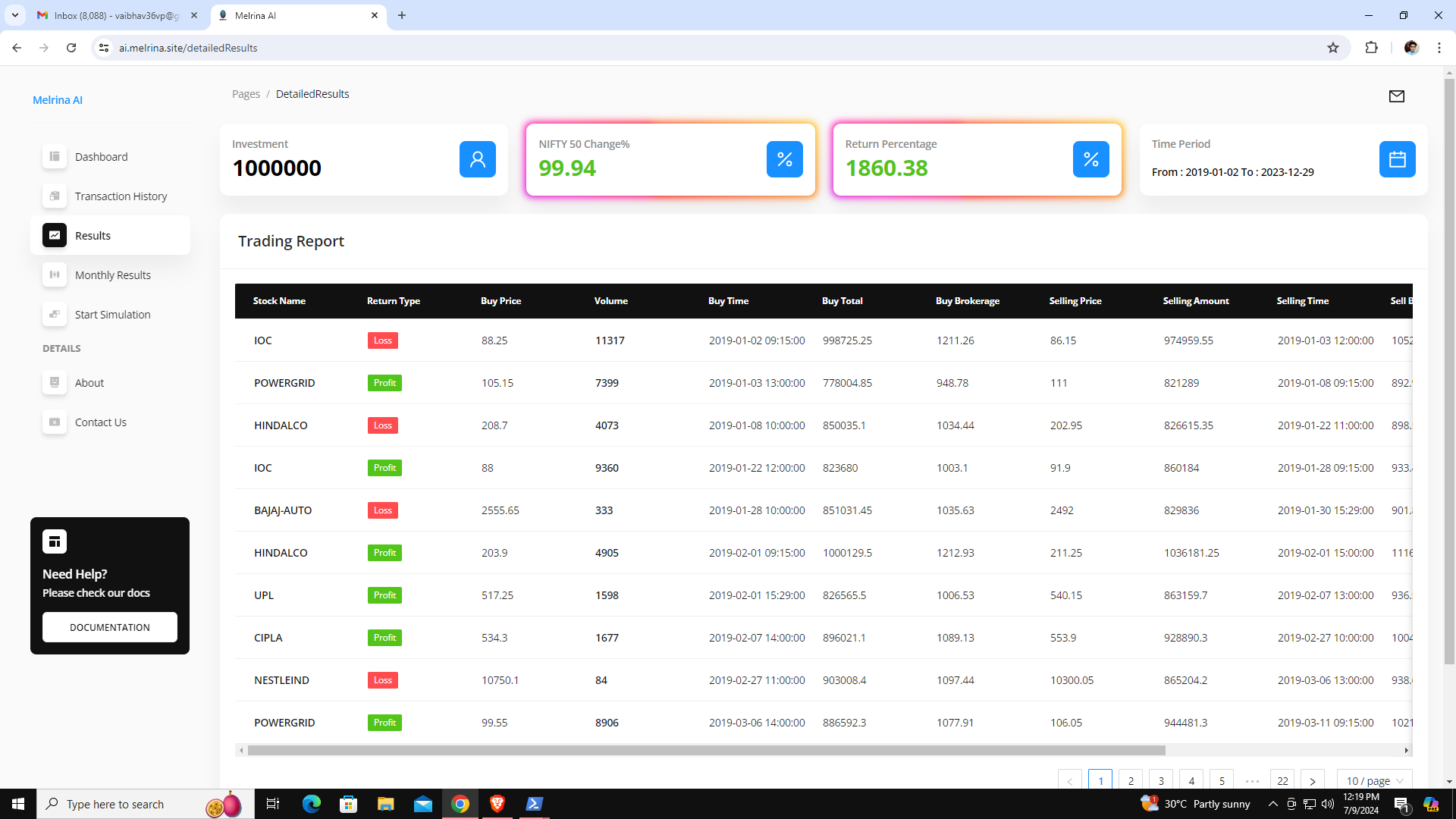Click the table horizontal scrollbar
The image size is (1456, 819).
(705, 750)
